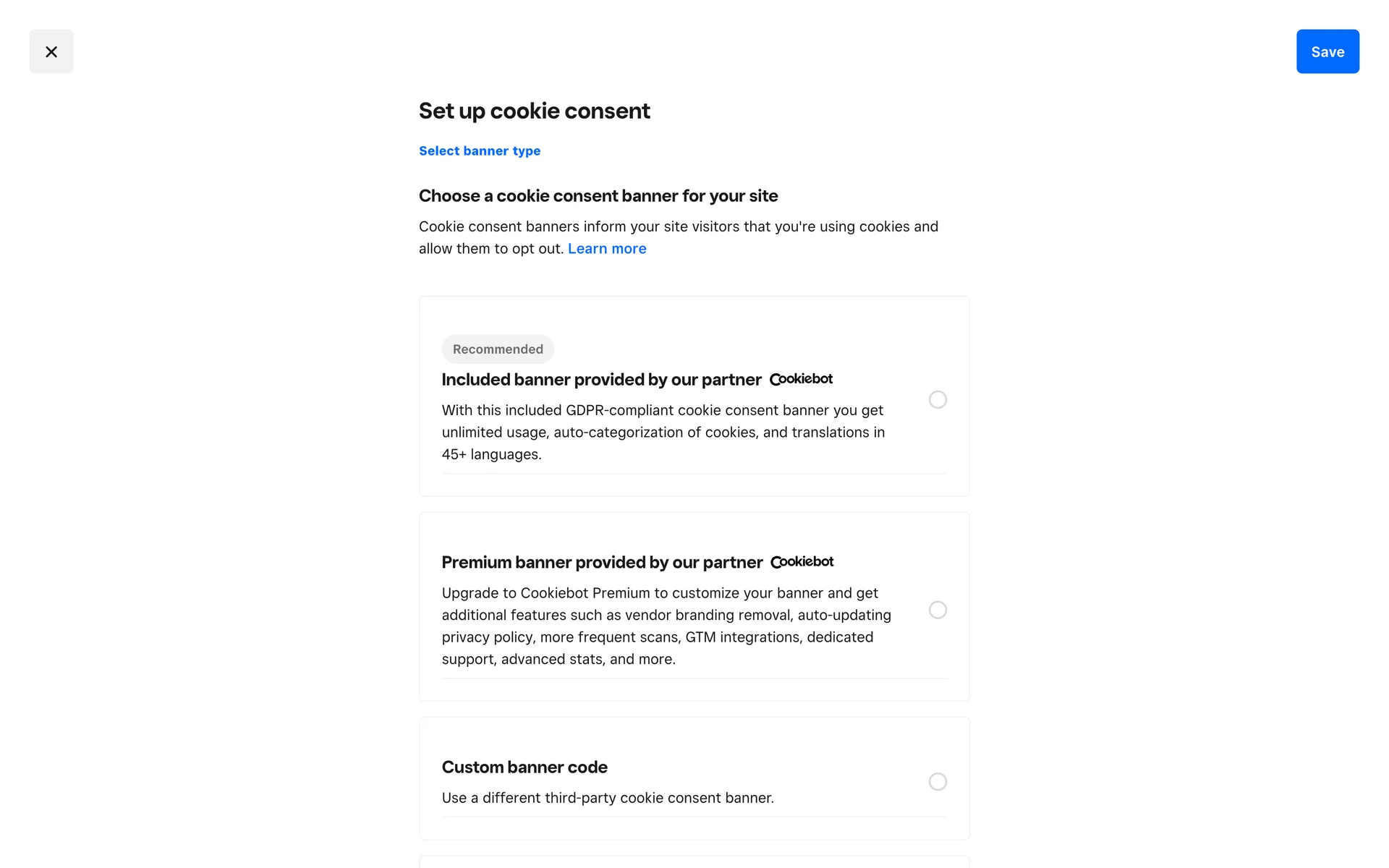Viewport: 1389px width, 868px height.
Task: Click the Save button
Action: (1327, 51)
